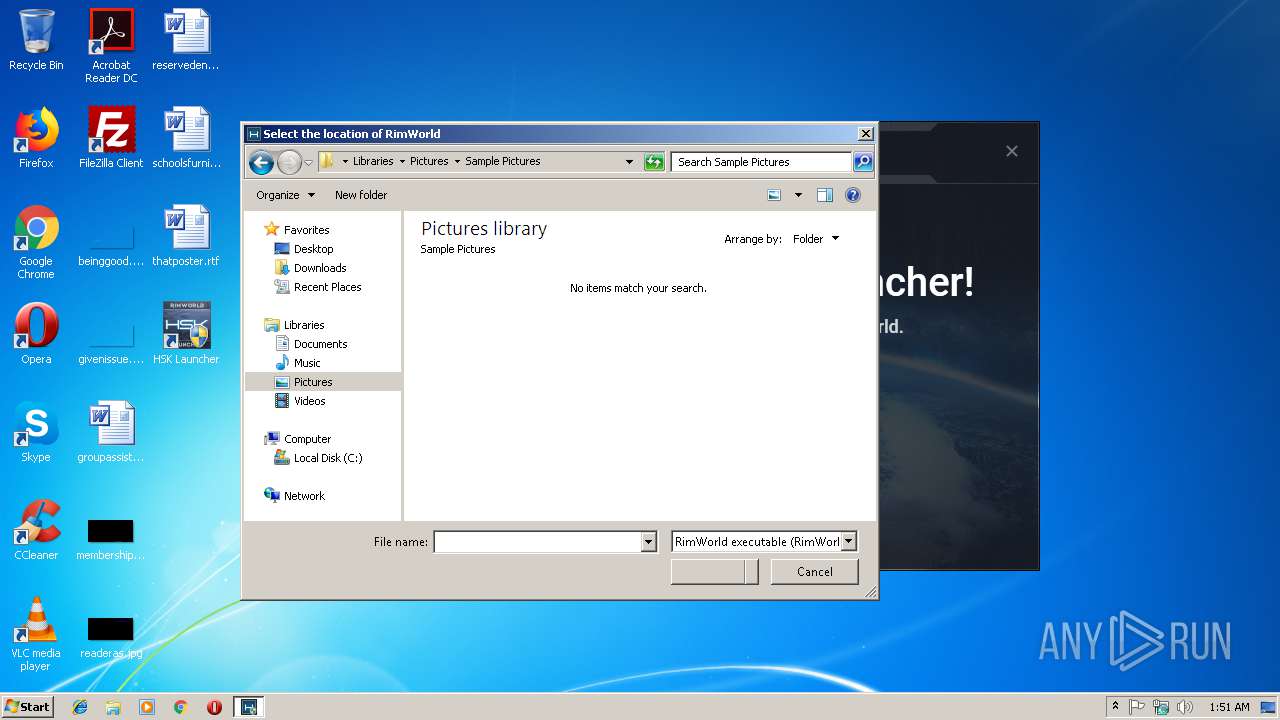Close the HSK launcher window with the X

click(x=1012, y=151)
